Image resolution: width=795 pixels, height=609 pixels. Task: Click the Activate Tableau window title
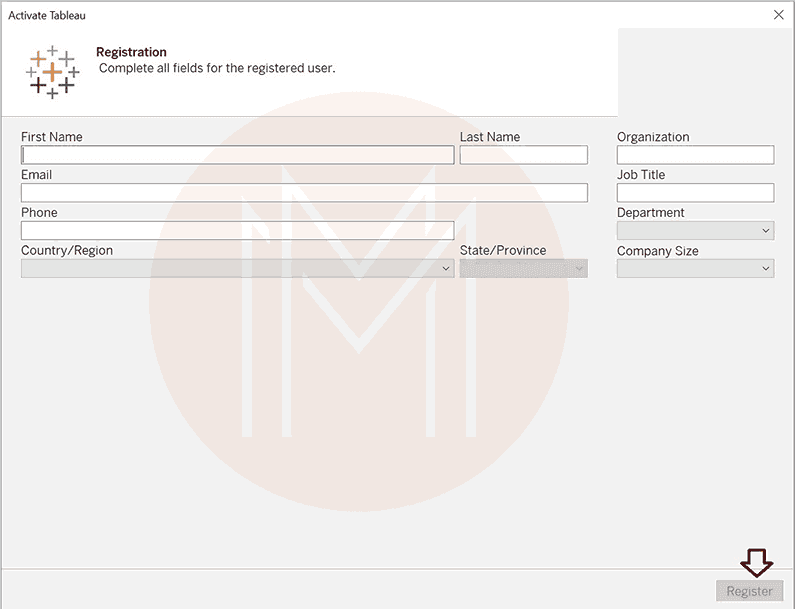tap(47, 15)
